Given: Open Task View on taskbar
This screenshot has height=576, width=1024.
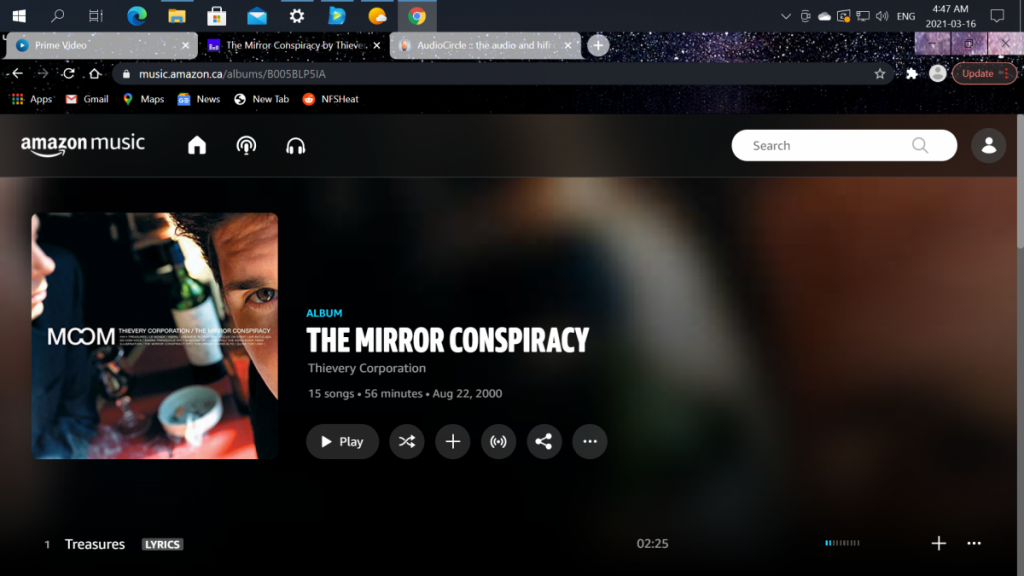Looking at the screenshot, I should click(x=95, y=16).
